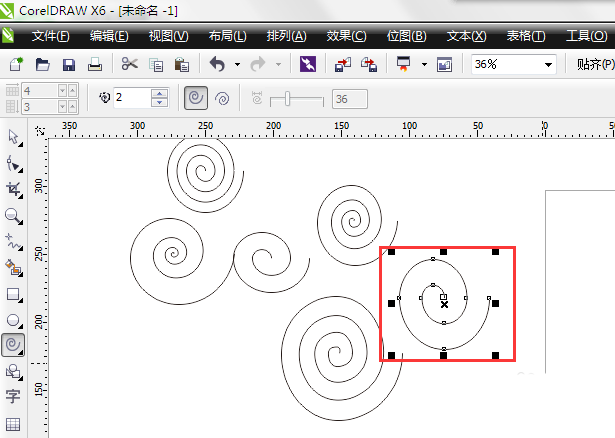Click the Export icon
615x438 pixels.
(369, 64)
